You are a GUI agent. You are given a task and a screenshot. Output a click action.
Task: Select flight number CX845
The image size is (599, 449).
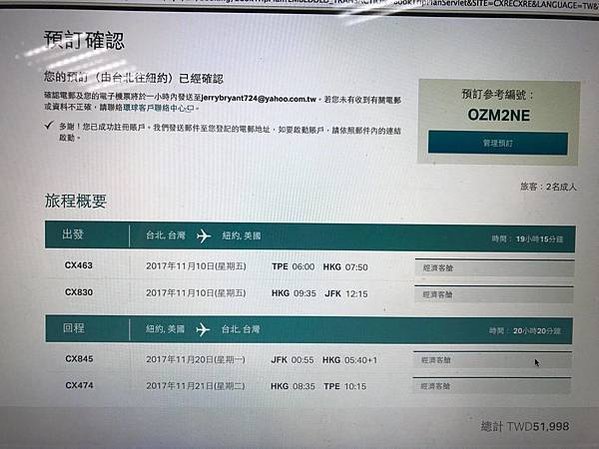(x=79, y=359)
